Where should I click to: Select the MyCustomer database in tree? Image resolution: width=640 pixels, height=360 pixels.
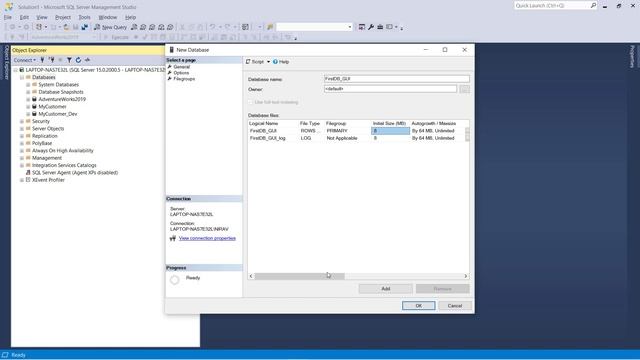click(x=52, y=107)
